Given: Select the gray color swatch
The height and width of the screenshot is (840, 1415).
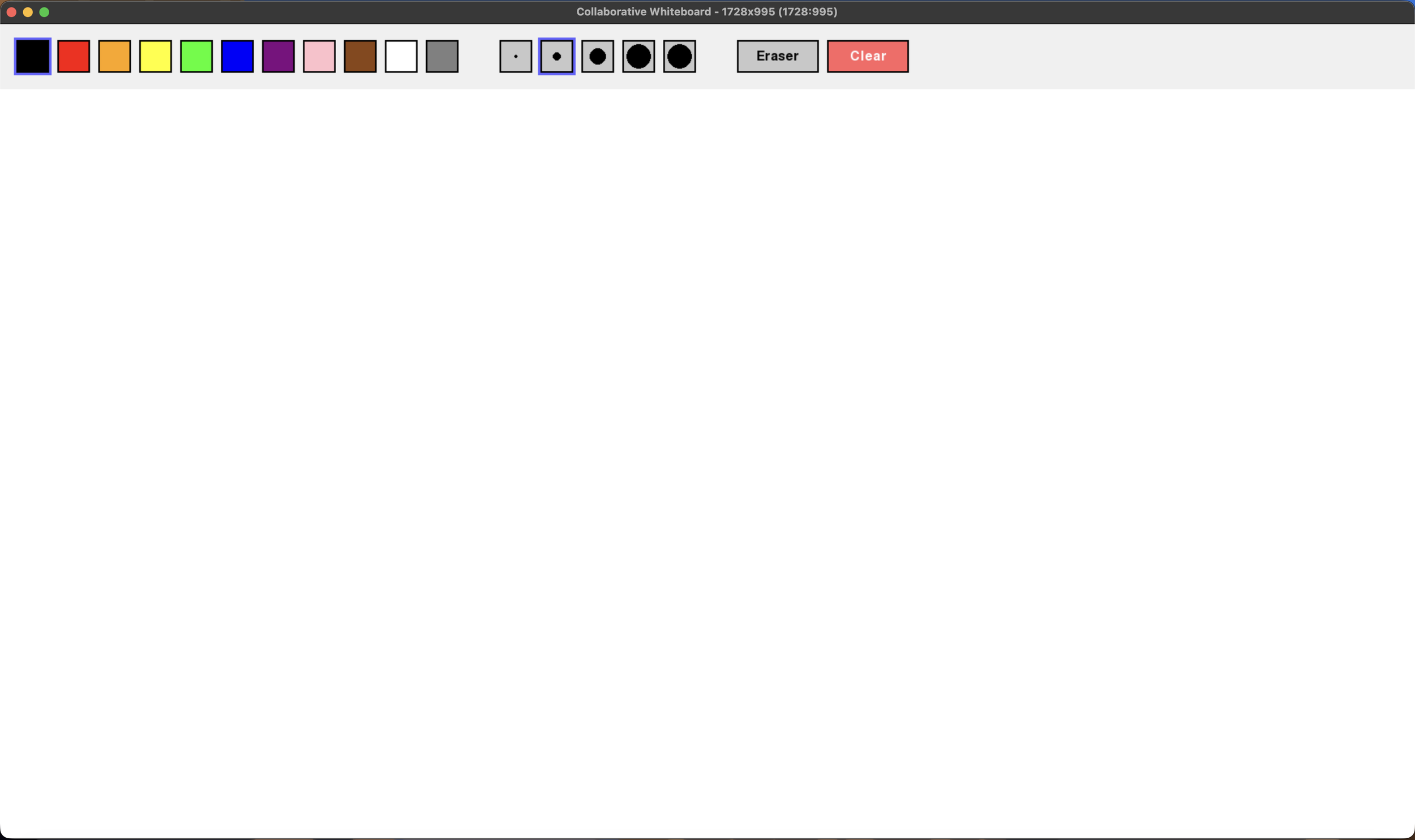Looking at the screenshot, I should point(442,56).
